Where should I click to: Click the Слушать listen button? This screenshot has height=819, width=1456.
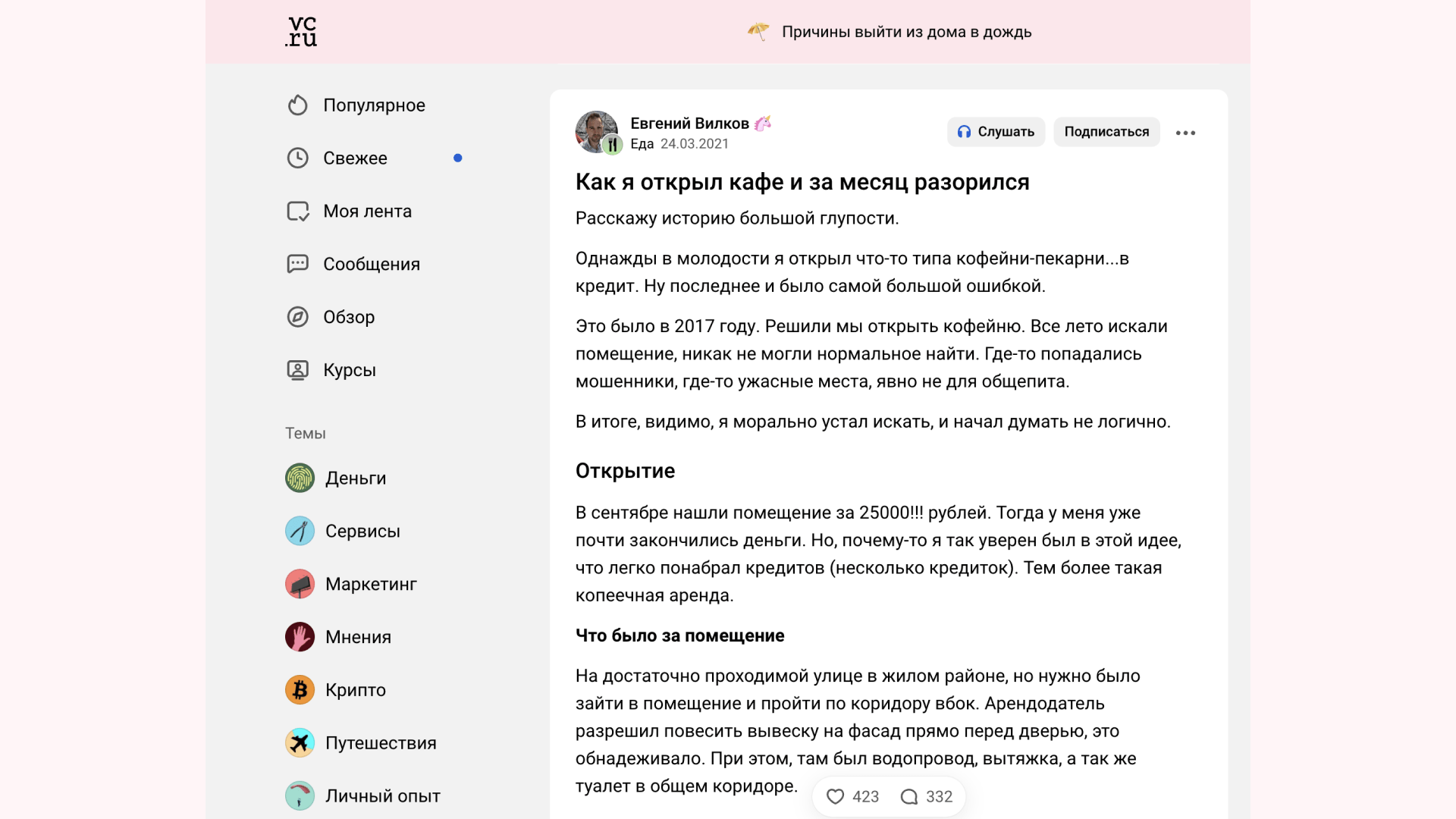(x=996, y=132)
